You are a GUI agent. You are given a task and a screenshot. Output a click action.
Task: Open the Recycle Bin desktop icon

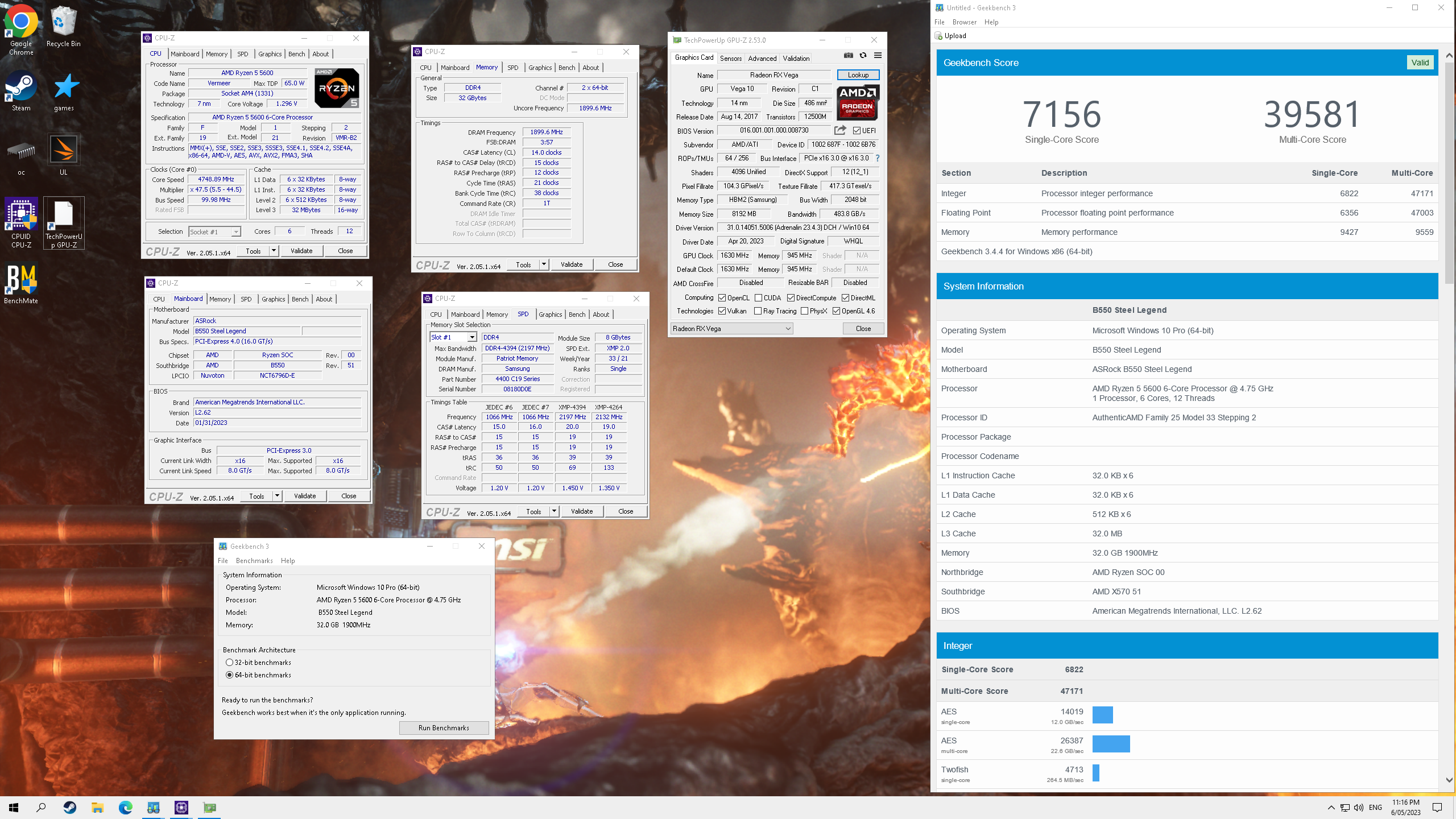(63, 27)
